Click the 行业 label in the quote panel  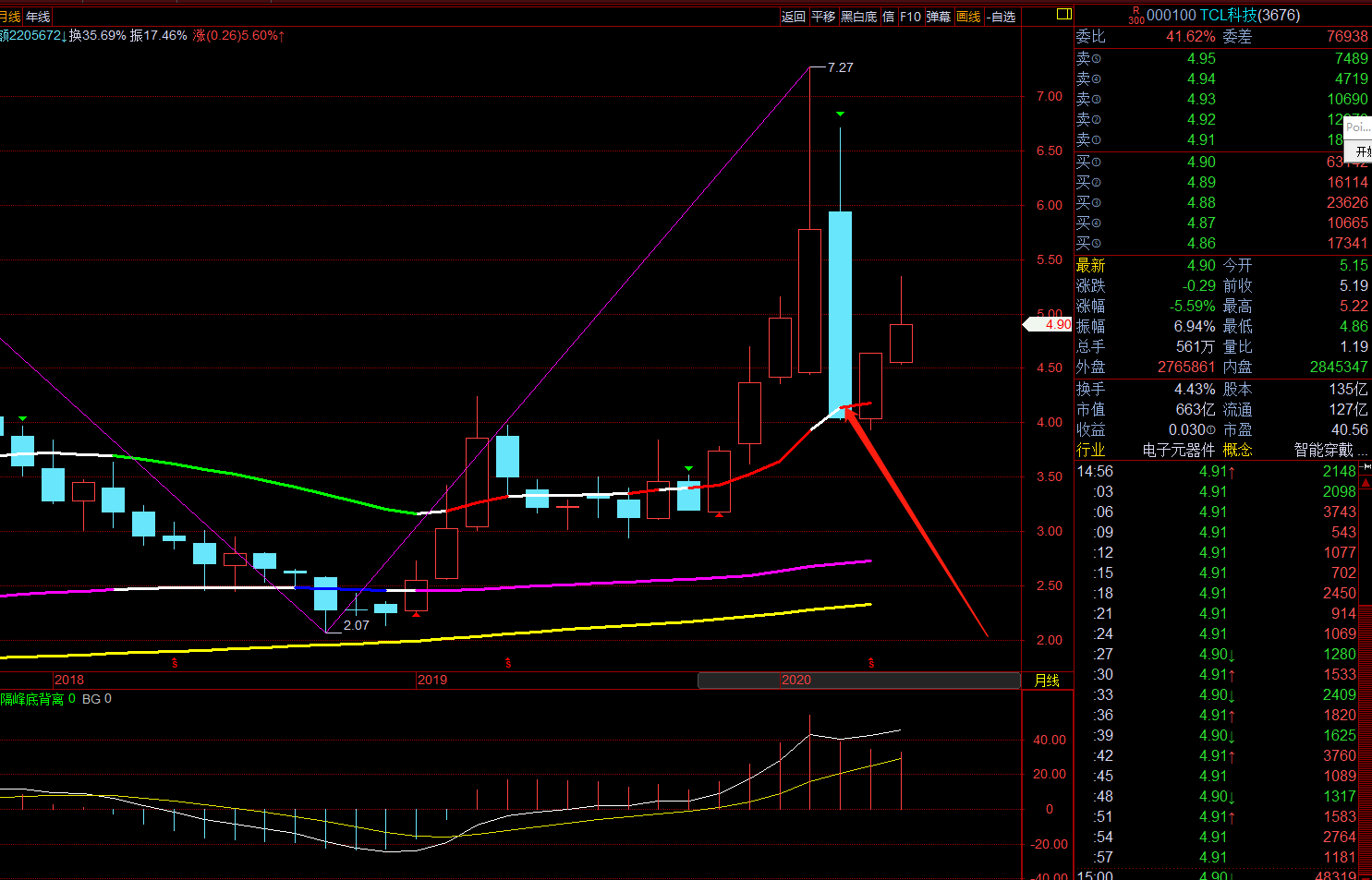click(1090, 450)
